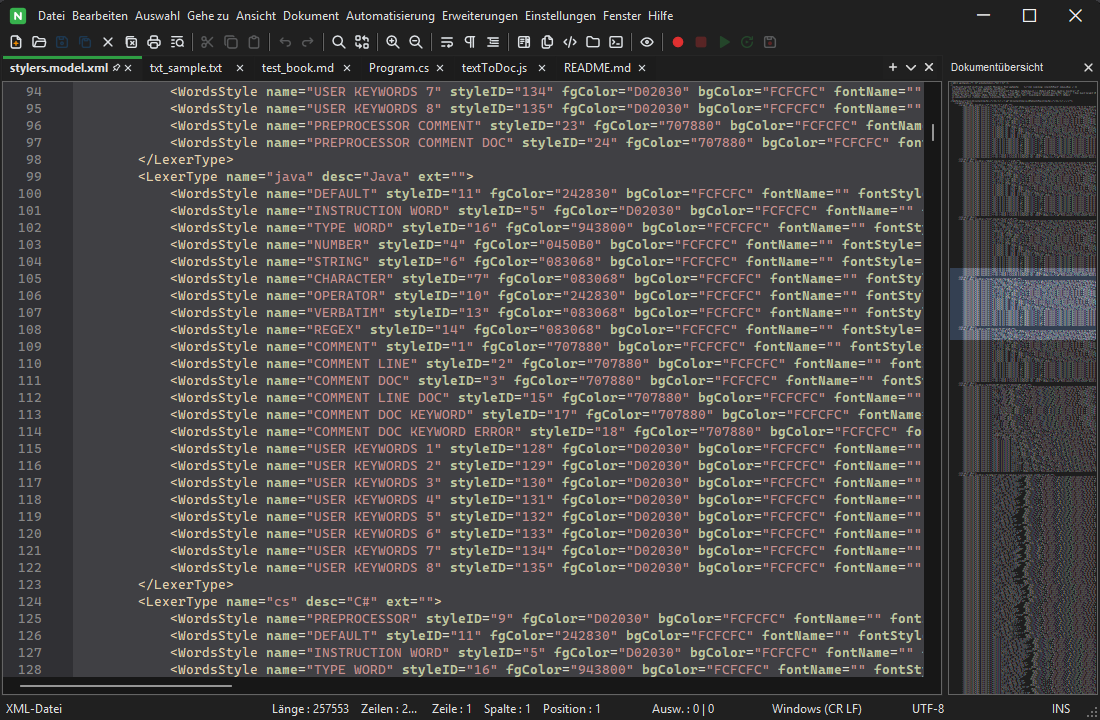Open a file via the folder icon
This screenshot has height=720, width=1100.
[39, 42]
